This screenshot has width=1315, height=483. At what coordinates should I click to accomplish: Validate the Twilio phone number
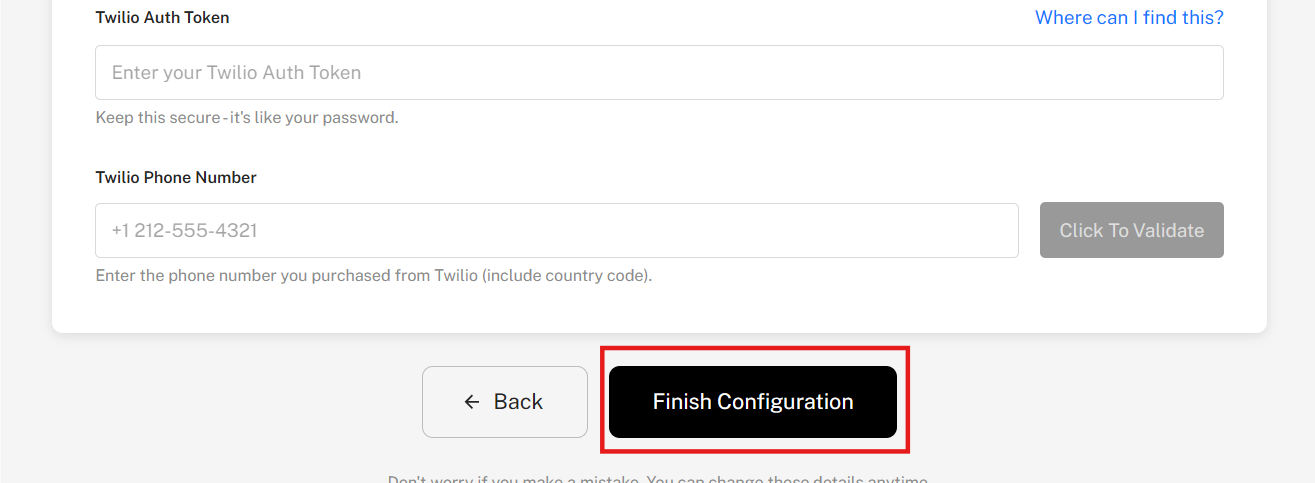coord(1131,230)
